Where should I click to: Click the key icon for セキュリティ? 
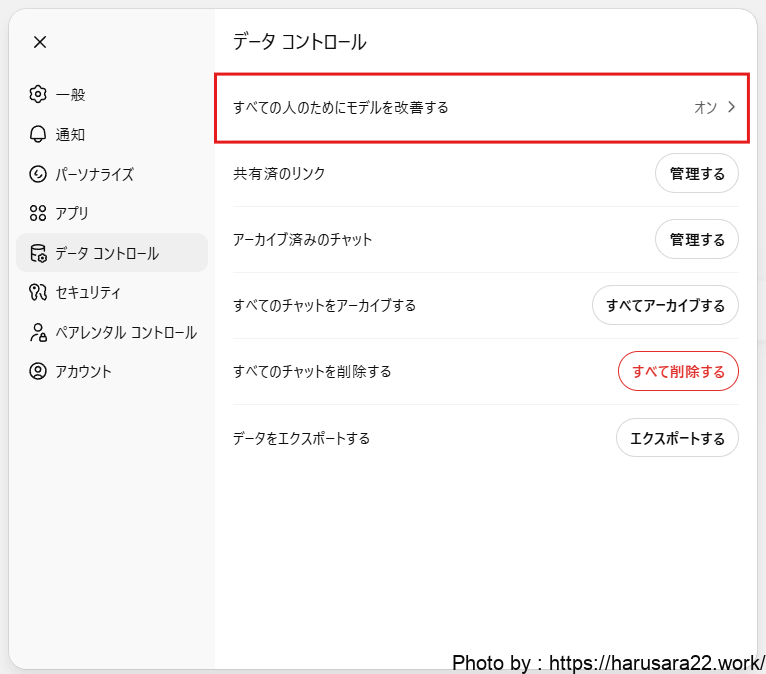click(38, 293)
